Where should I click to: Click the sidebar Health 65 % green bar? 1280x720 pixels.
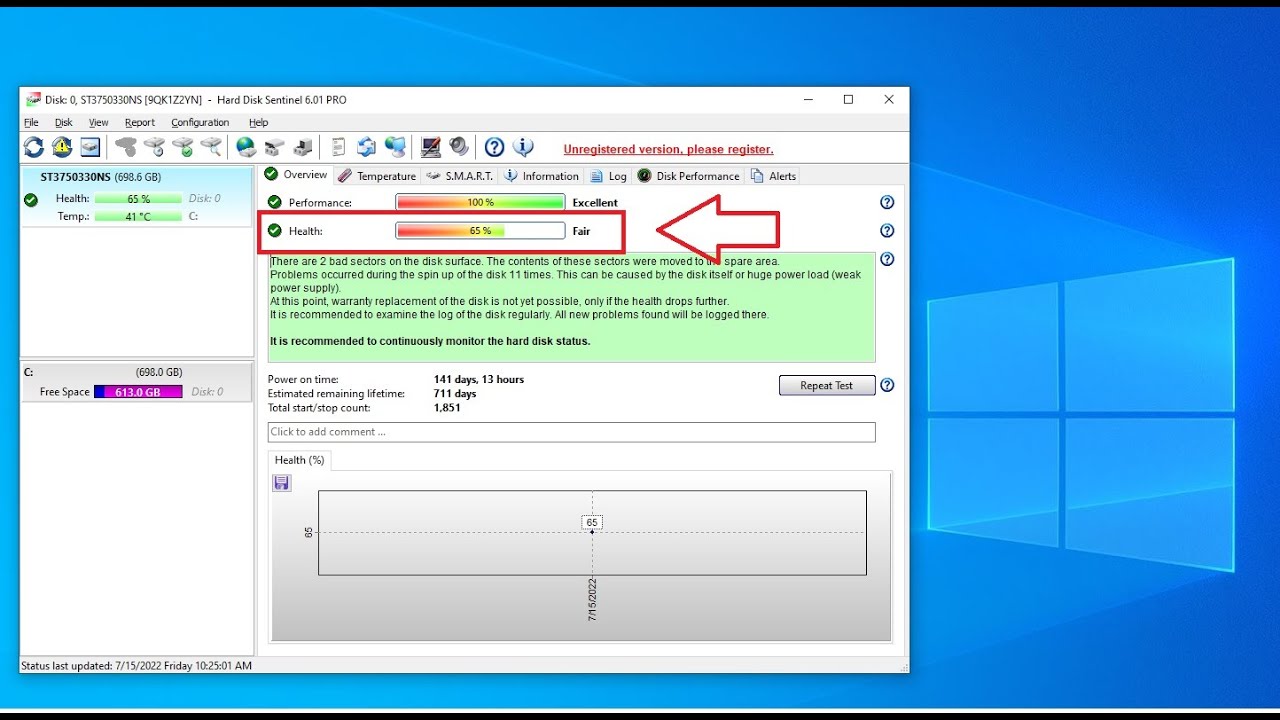click(x=138, y=199)
